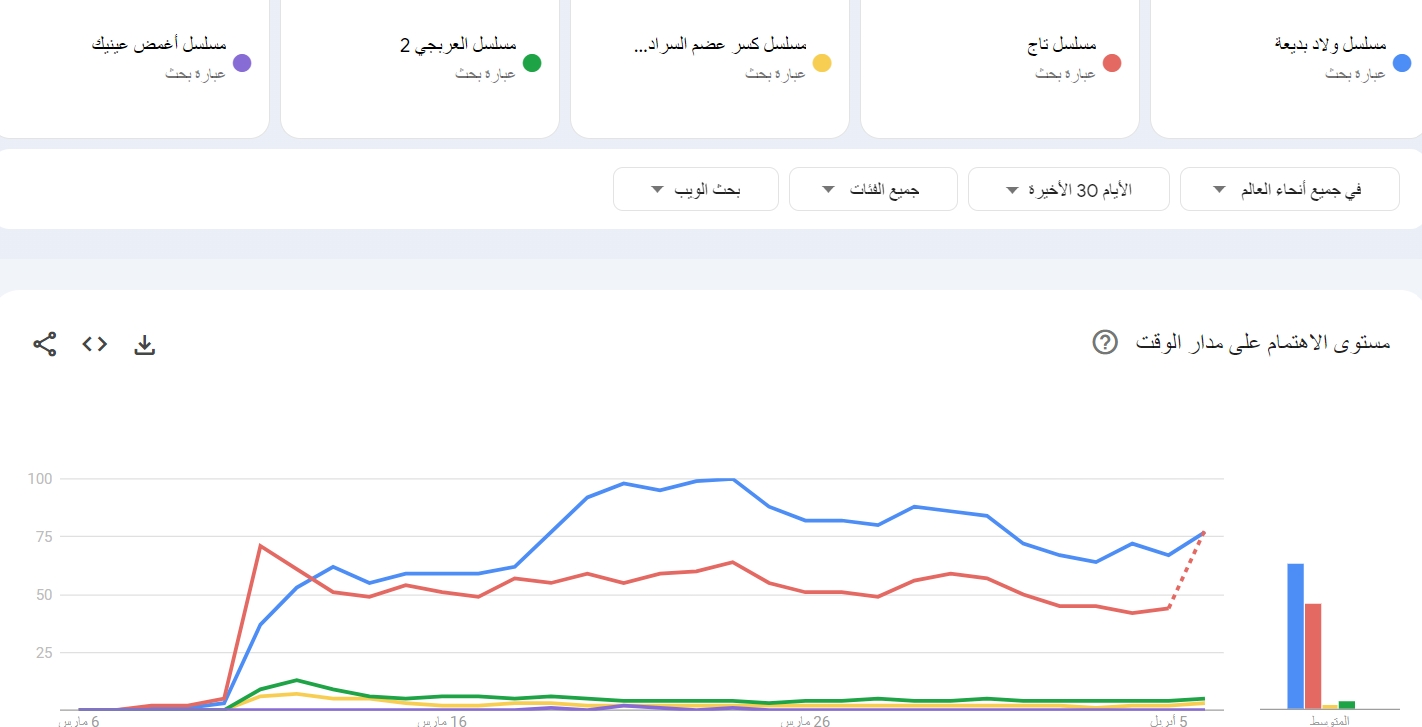Select the مسلسل تاج search term card
1422x727 pixels.
click(x=1000, y=68)
